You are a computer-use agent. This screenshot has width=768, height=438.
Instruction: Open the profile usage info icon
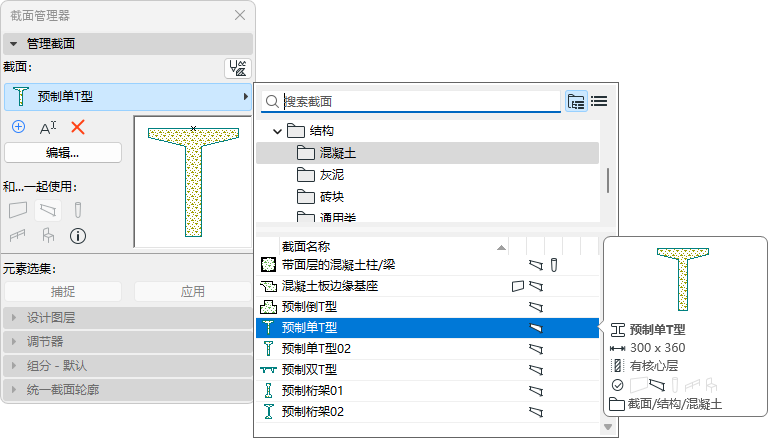click(78, 236)
